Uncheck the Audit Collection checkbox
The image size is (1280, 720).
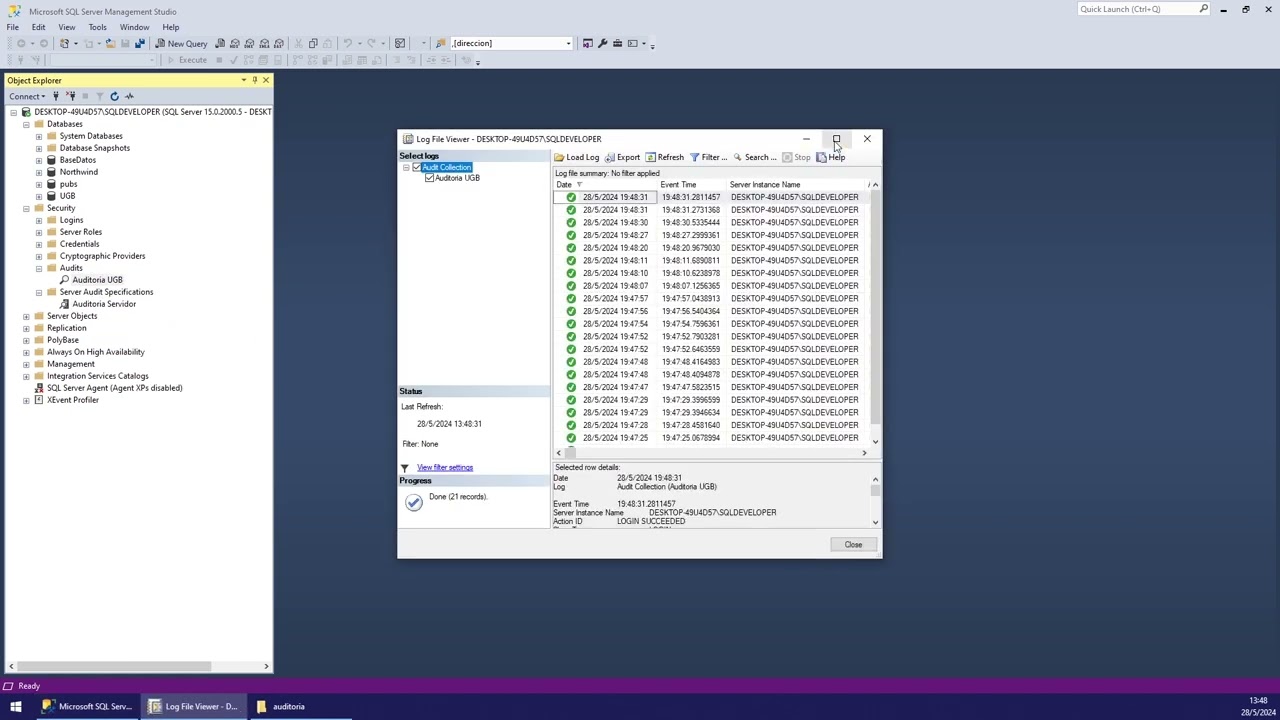pos(417,167)
